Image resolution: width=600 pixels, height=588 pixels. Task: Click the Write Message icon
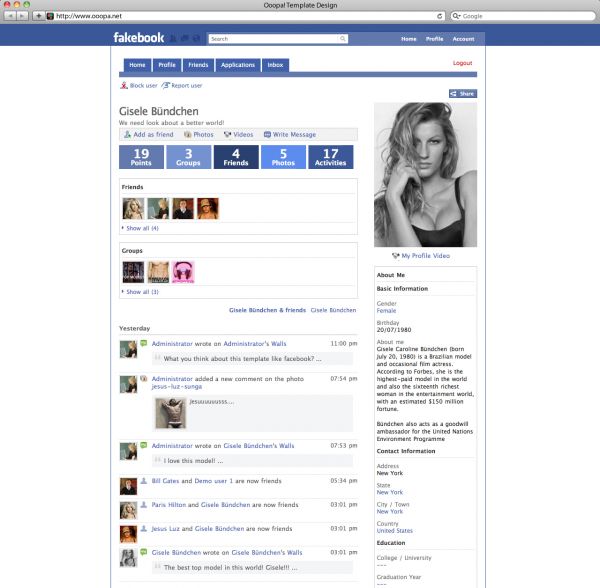267,135
